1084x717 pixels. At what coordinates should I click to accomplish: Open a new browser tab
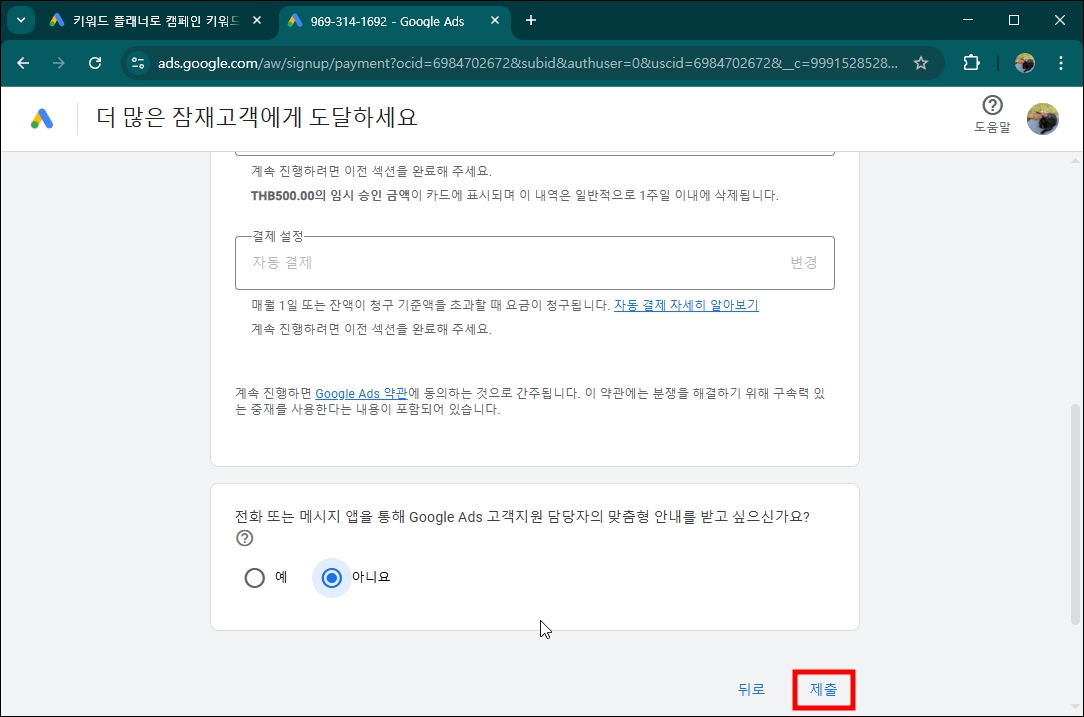531,20
